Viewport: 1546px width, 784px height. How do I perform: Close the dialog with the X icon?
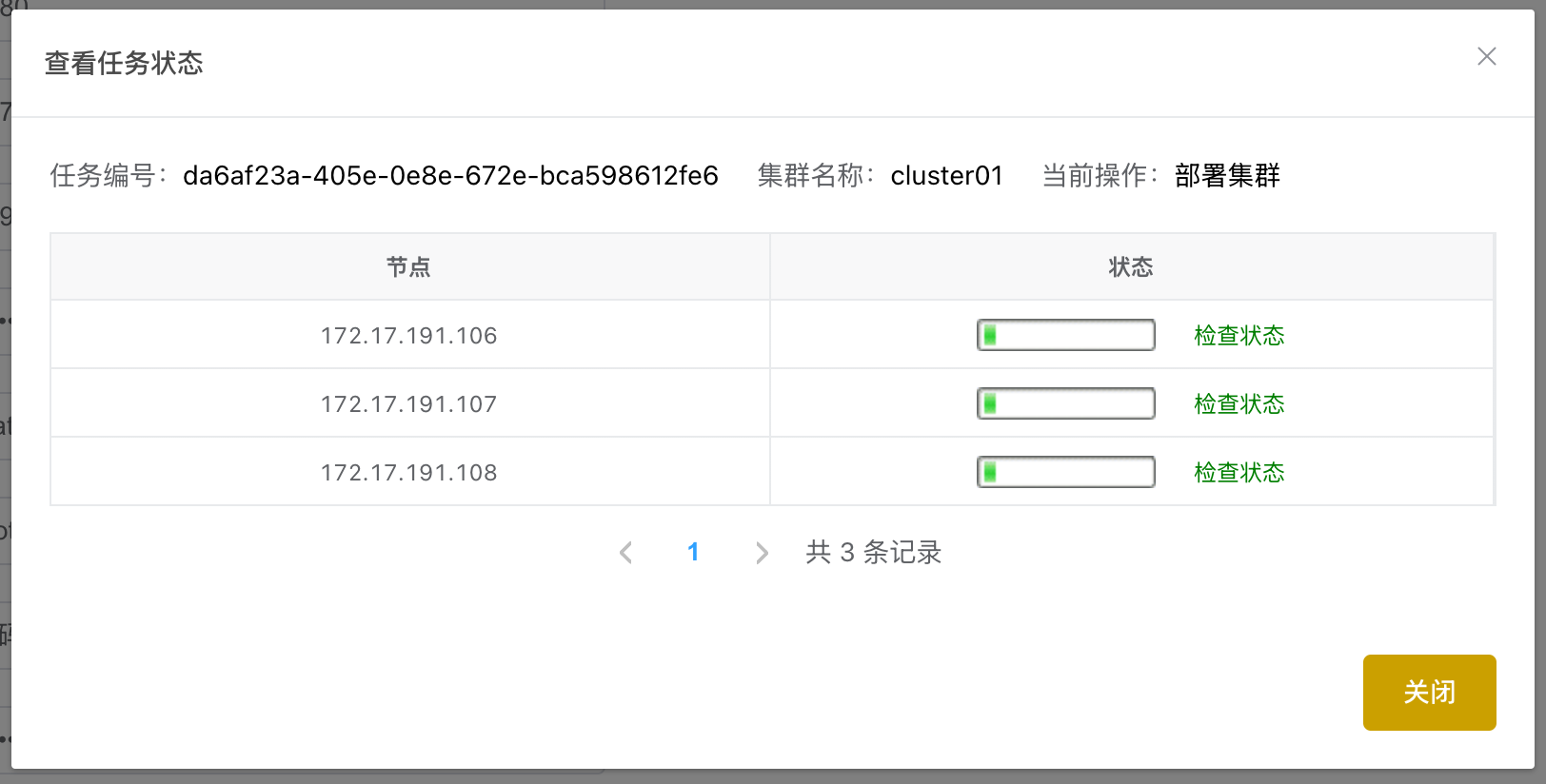pos(1486,57)
